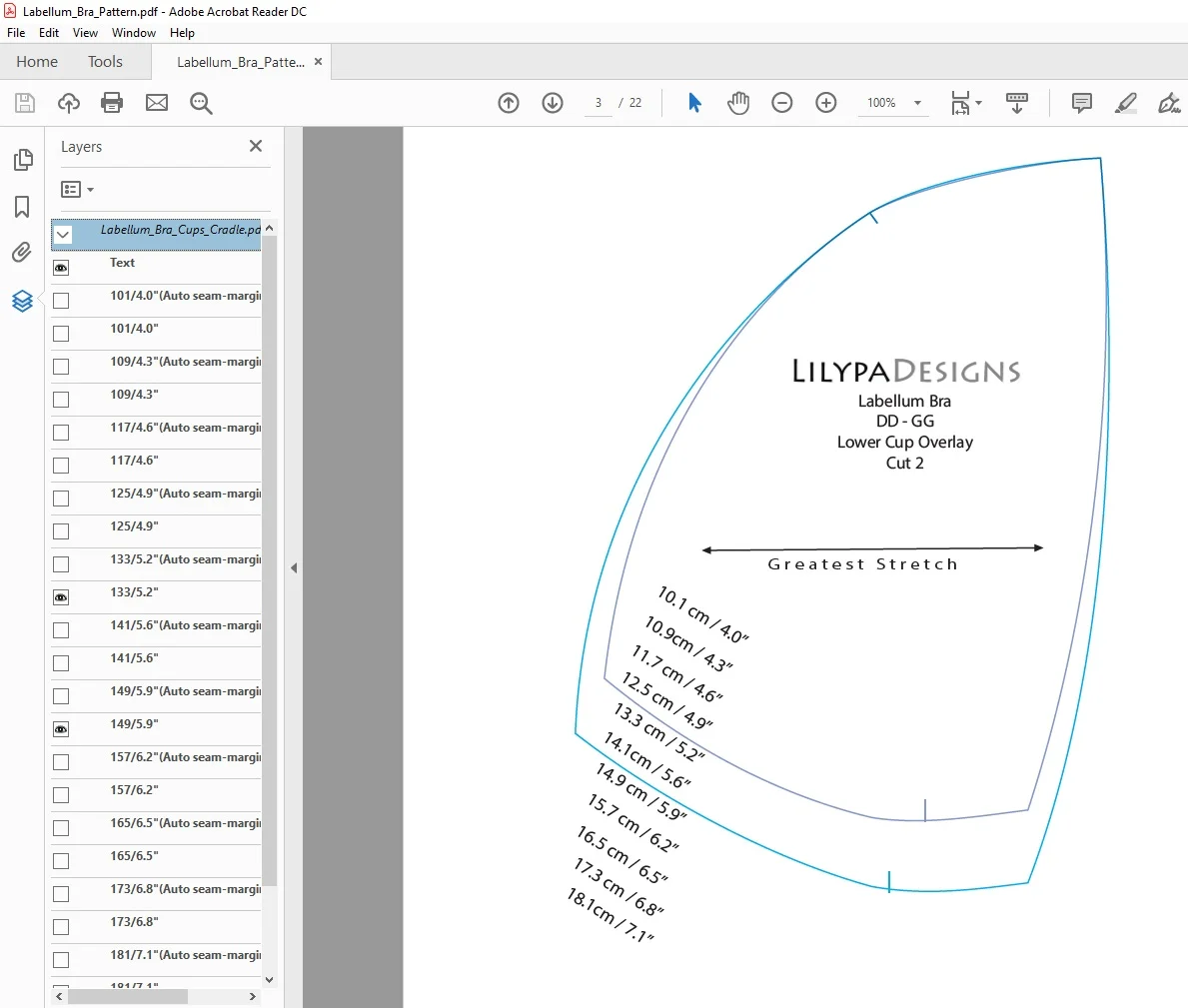Viewport: 1188px width, 1008px height.
Task: Click the page number field
Action: [x=597, y=103]
